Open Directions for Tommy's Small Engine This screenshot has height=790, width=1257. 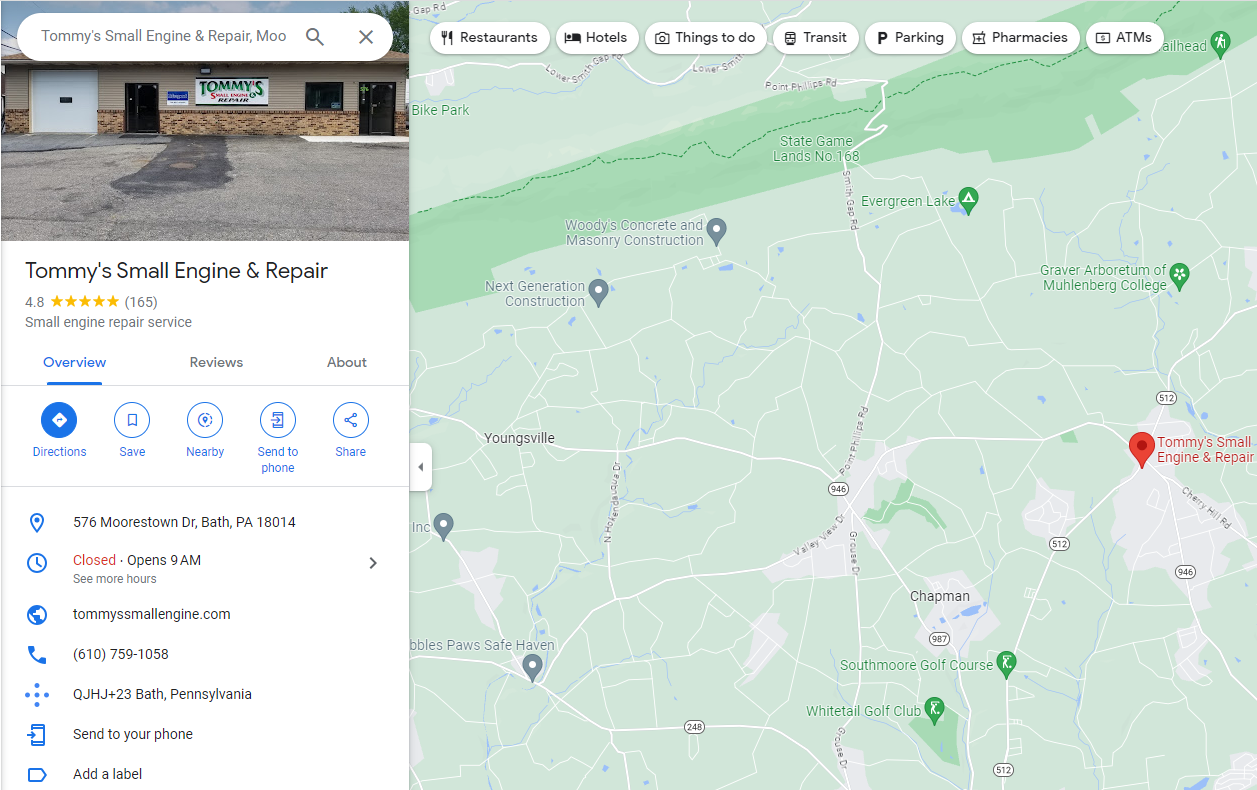[59, 420]
